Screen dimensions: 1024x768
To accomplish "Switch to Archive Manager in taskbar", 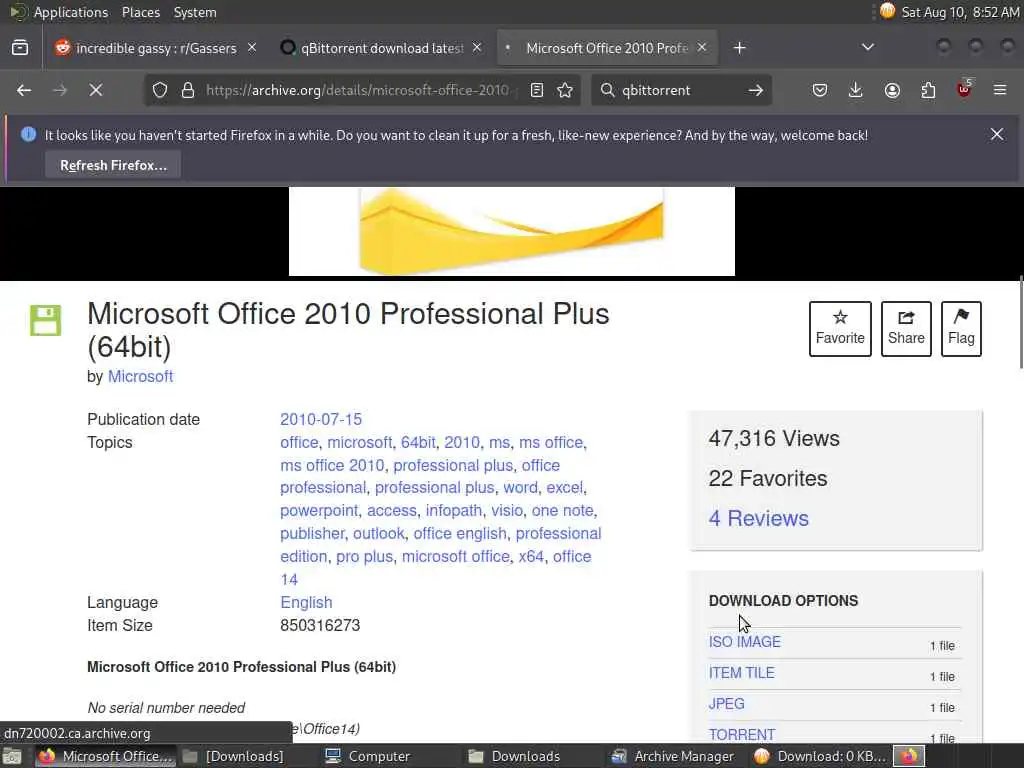I will [x=673, y=756].
